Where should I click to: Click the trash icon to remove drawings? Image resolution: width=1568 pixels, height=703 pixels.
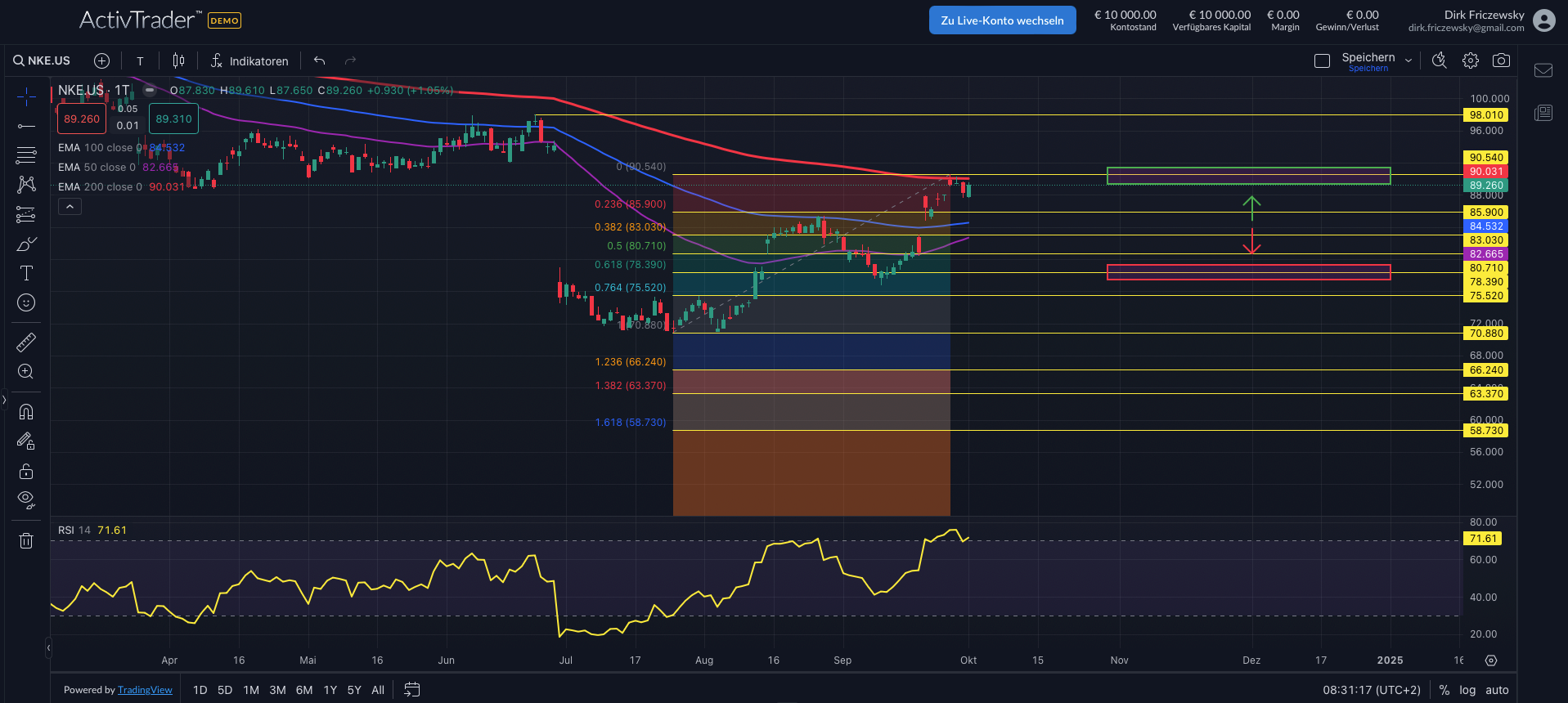click(x=26, y=540)
